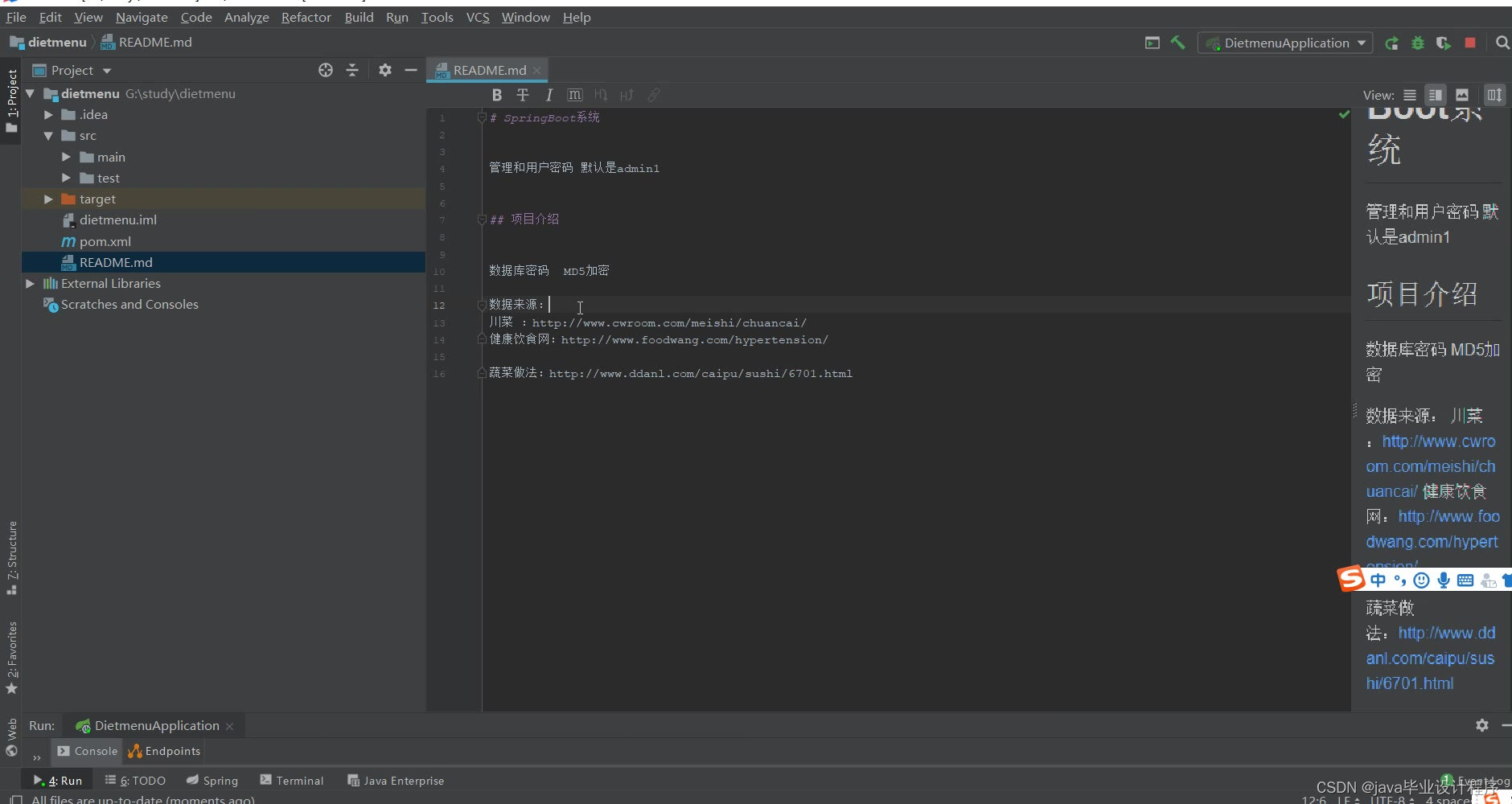Collapse all nodes in Project panel
The height and width of the screenshot is (804, 1512).
pos(352,70)
